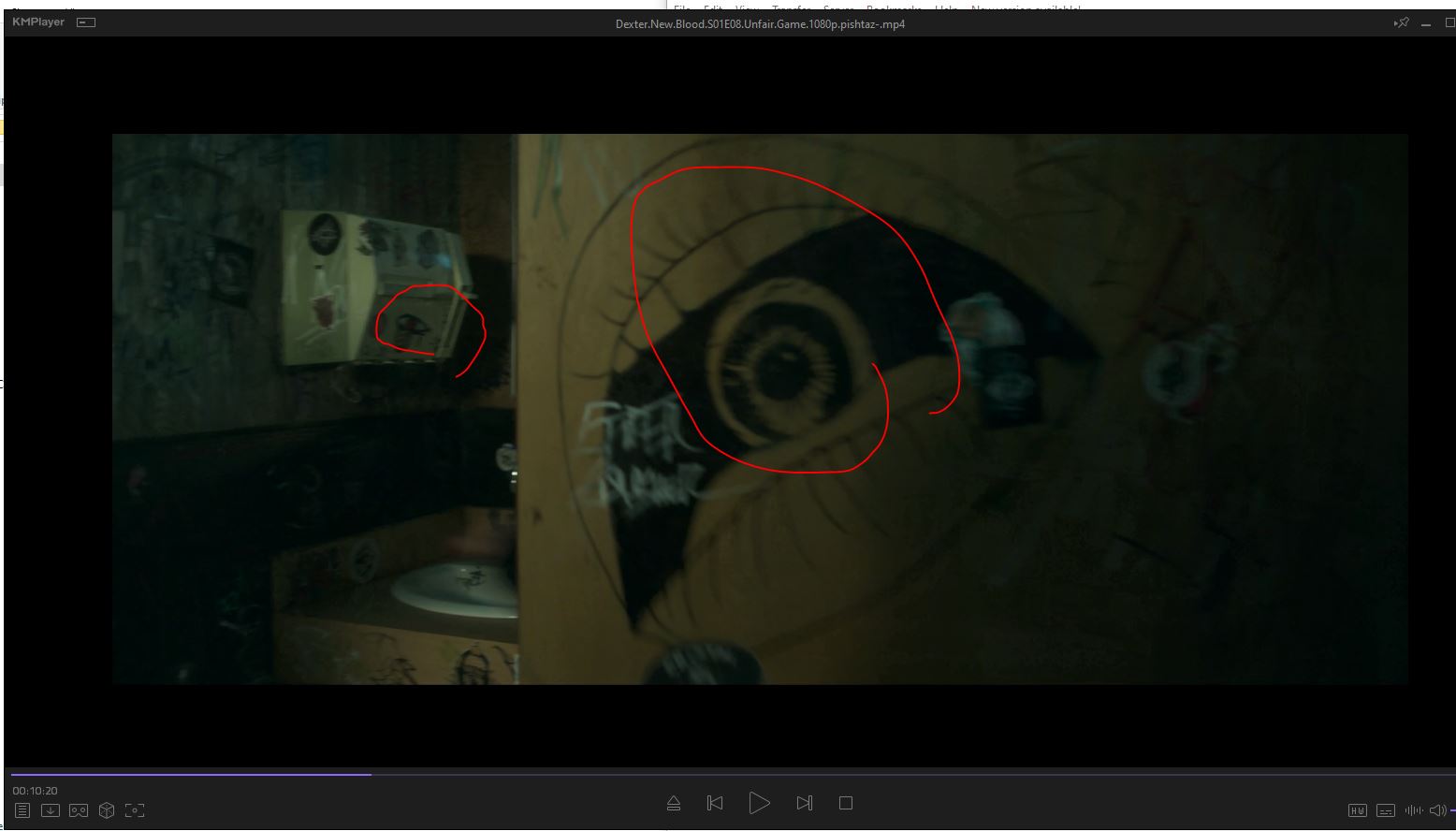Click the eject/open file button
The width and height of the screenshot is (1456, 831).
(674, 803)
